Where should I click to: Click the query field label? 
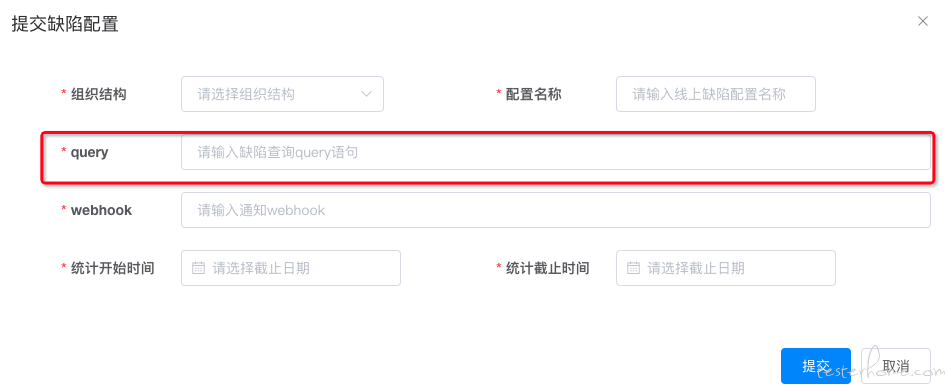[89, 152]
